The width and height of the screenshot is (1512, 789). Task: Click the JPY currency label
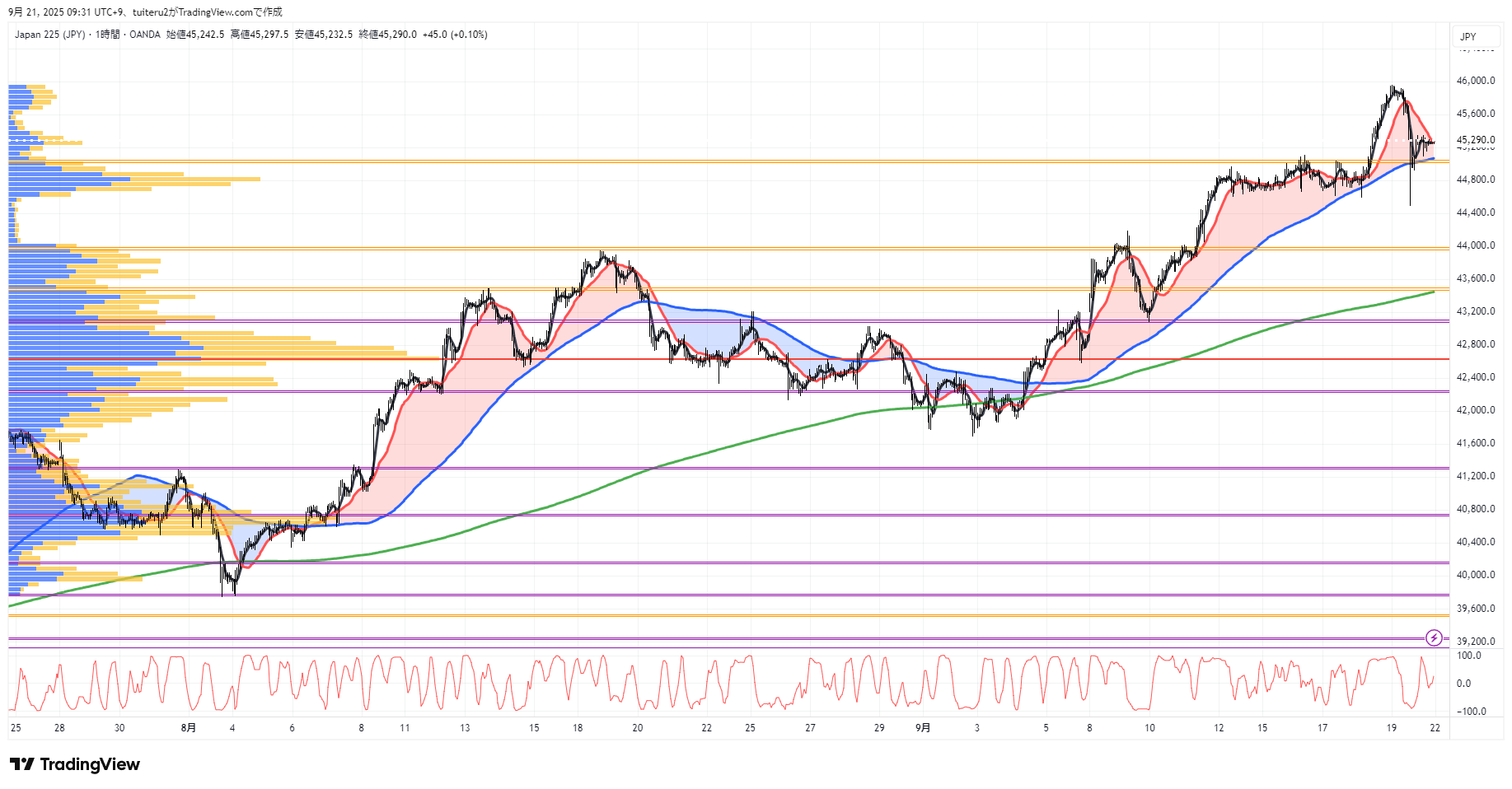coord(1468,36)
